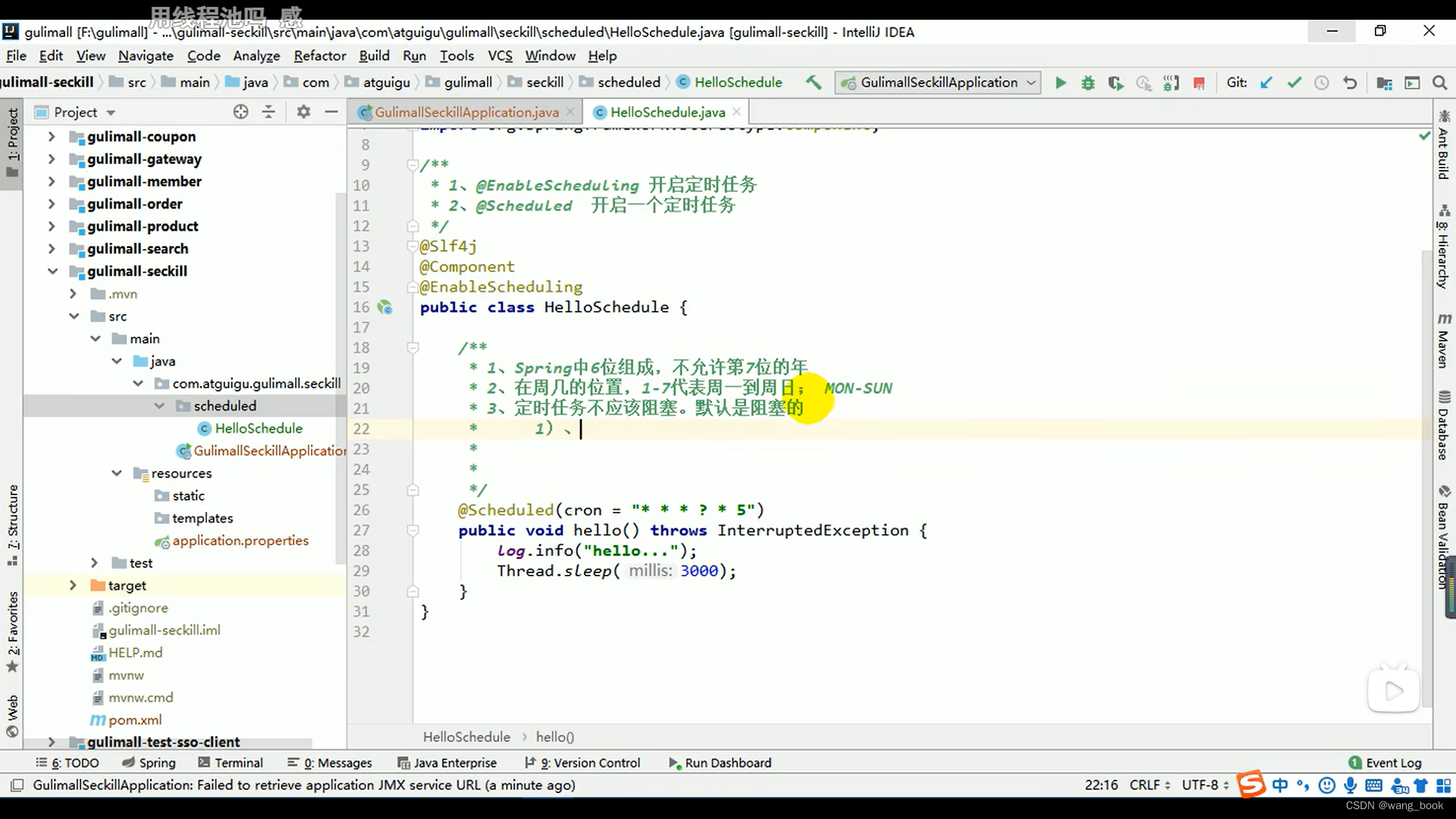Click the Event Log button in status bar
The height and width of the screenshot is (819, 1456).
point(1393,762)
